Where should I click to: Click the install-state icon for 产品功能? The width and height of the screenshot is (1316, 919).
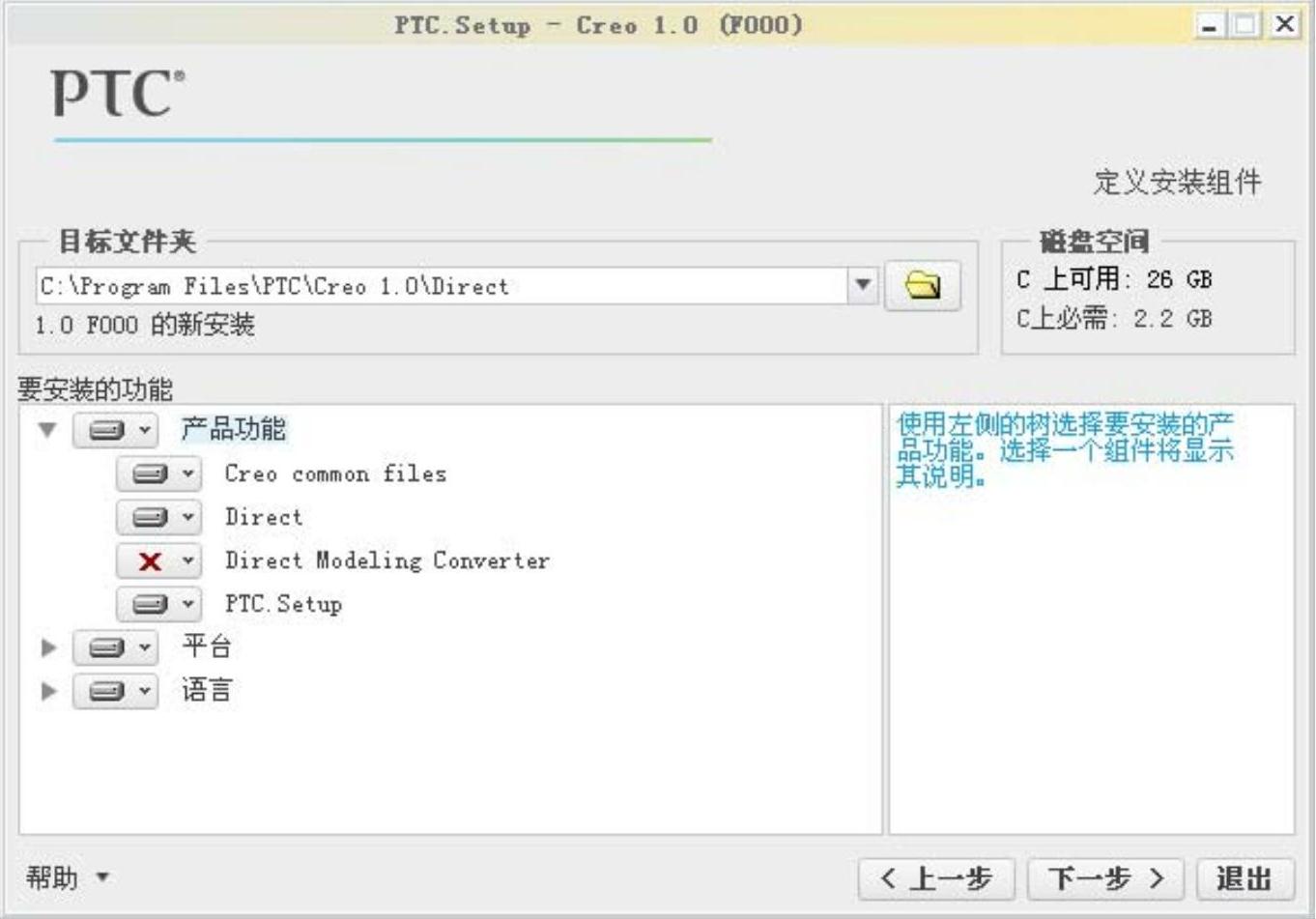coord(106,430)
